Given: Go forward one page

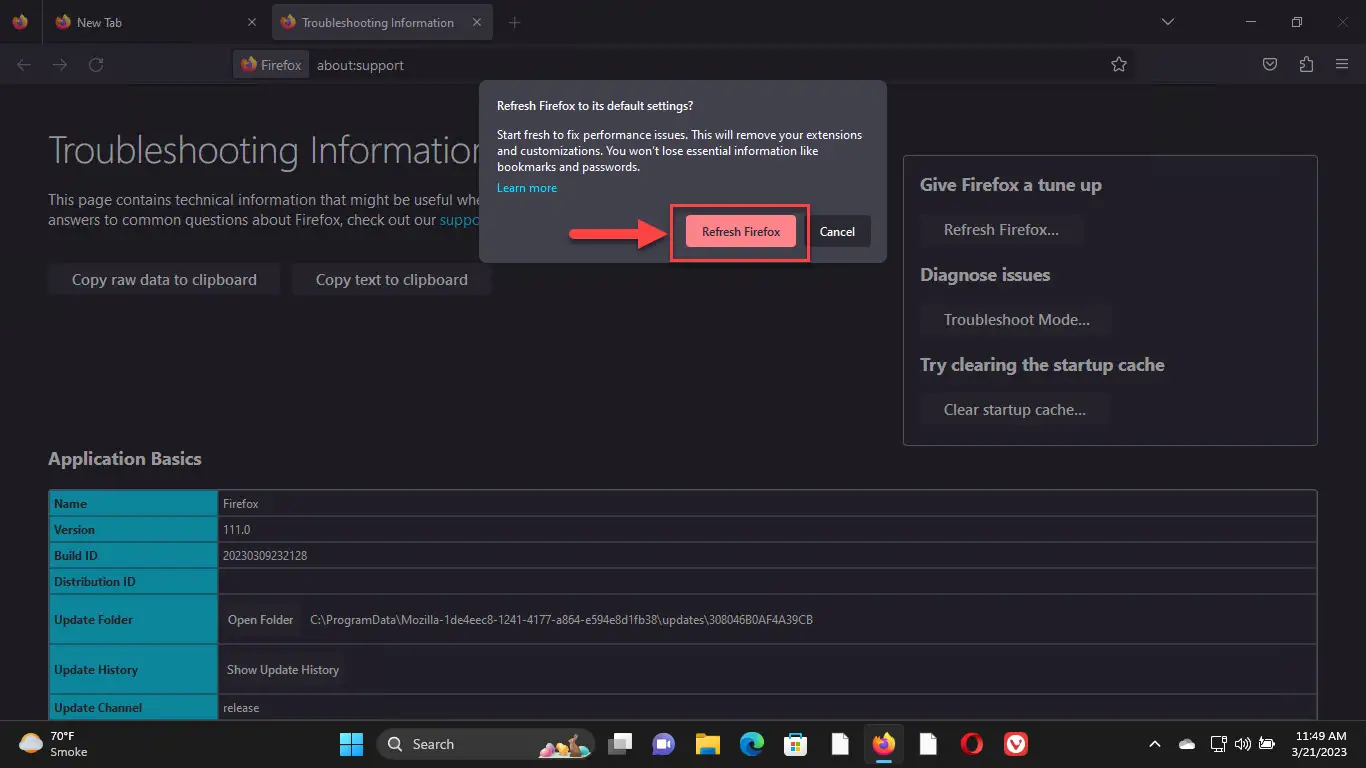Looking at the screenshot, I should pyautogui.click(x=60, y=65).
